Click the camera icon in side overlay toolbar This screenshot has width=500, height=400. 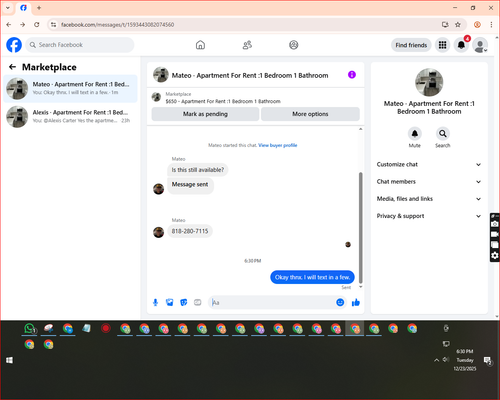click(x=495, y=224)
